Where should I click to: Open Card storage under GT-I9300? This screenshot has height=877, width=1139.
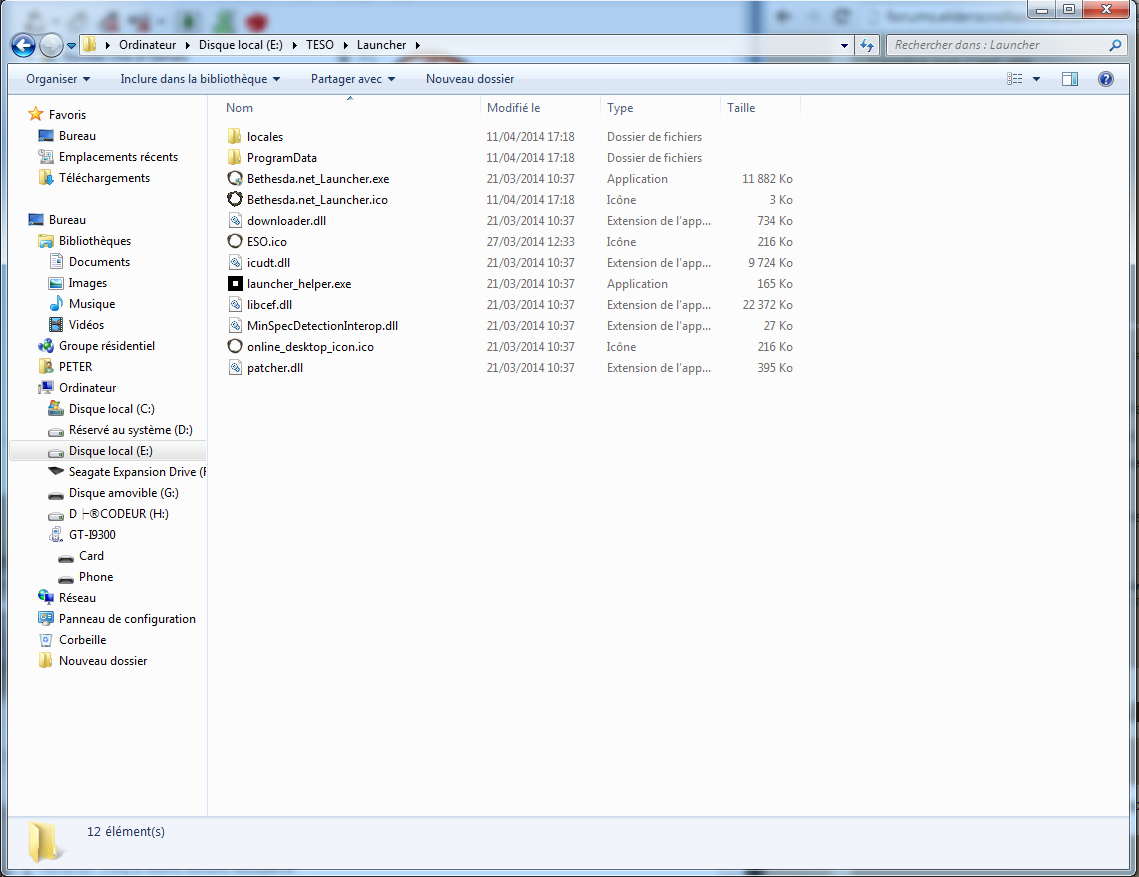(91, 557)
